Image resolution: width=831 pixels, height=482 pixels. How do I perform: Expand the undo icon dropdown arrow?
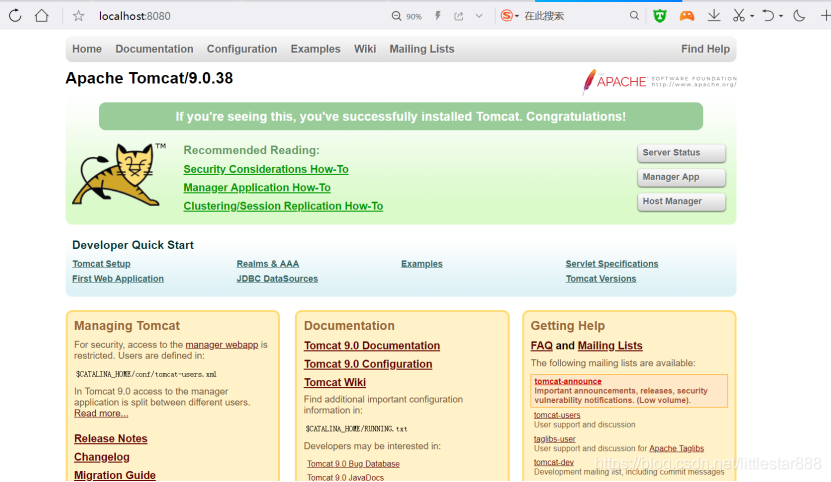(781, 16)
